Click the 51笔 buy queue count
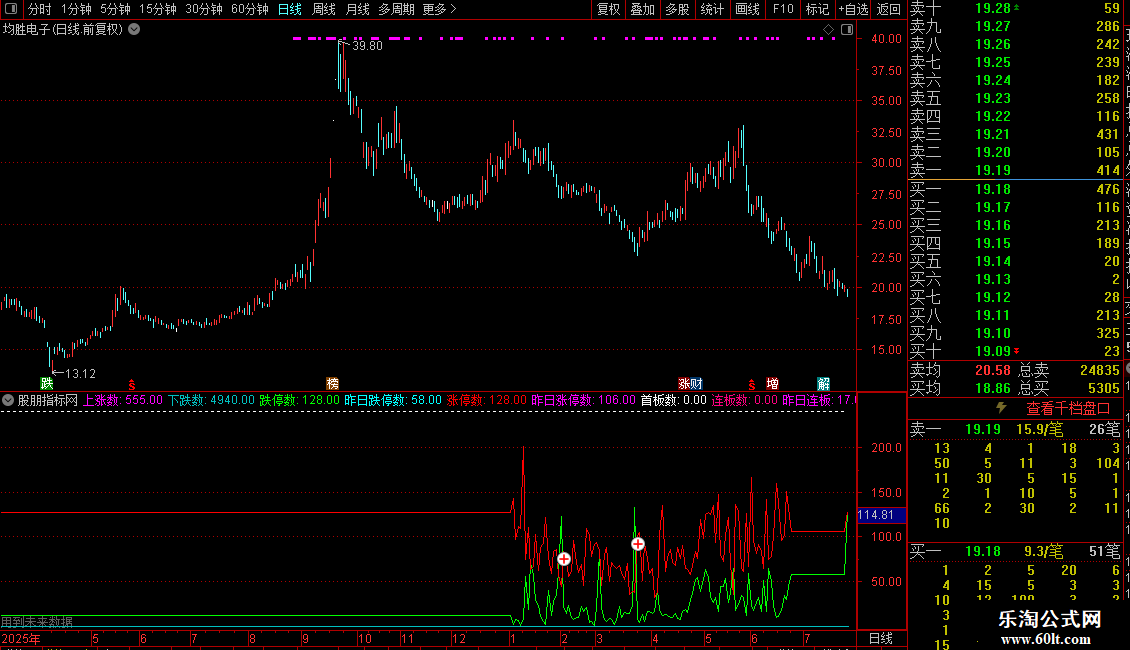 1105,552
